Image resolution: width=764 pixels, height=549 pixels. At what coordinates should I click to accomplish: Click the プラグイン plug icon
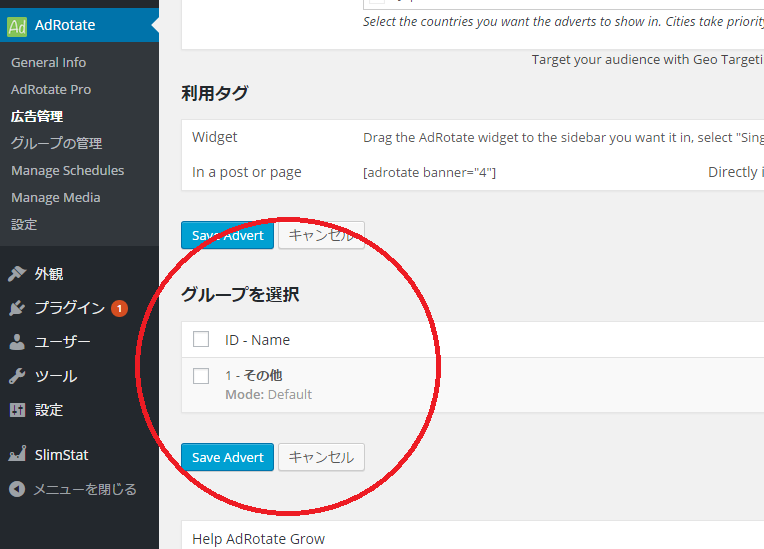[x=17, y=308]
